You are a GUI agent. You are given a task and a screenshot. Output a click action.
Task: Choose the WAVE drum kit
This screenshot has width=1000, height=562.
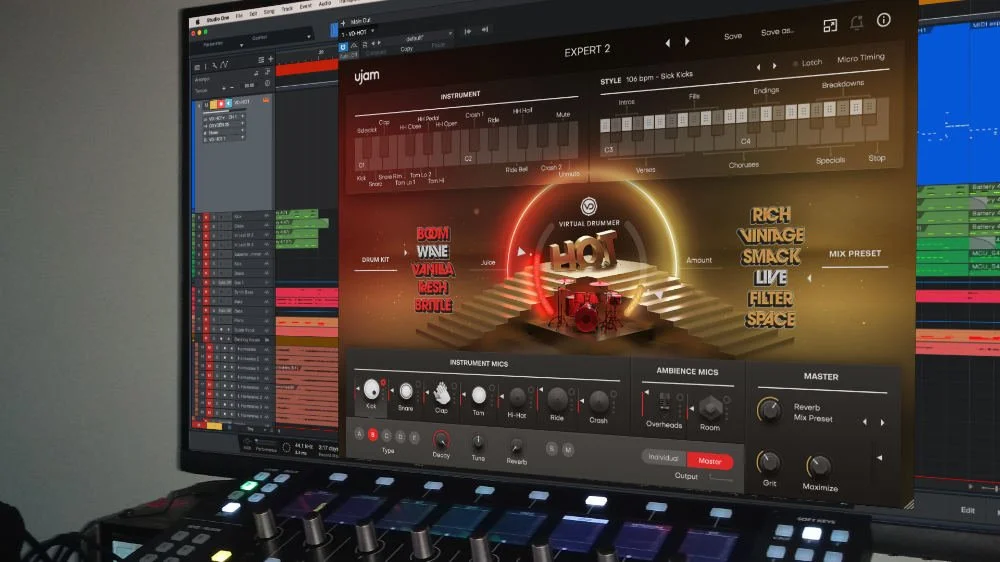pos(432,251)
